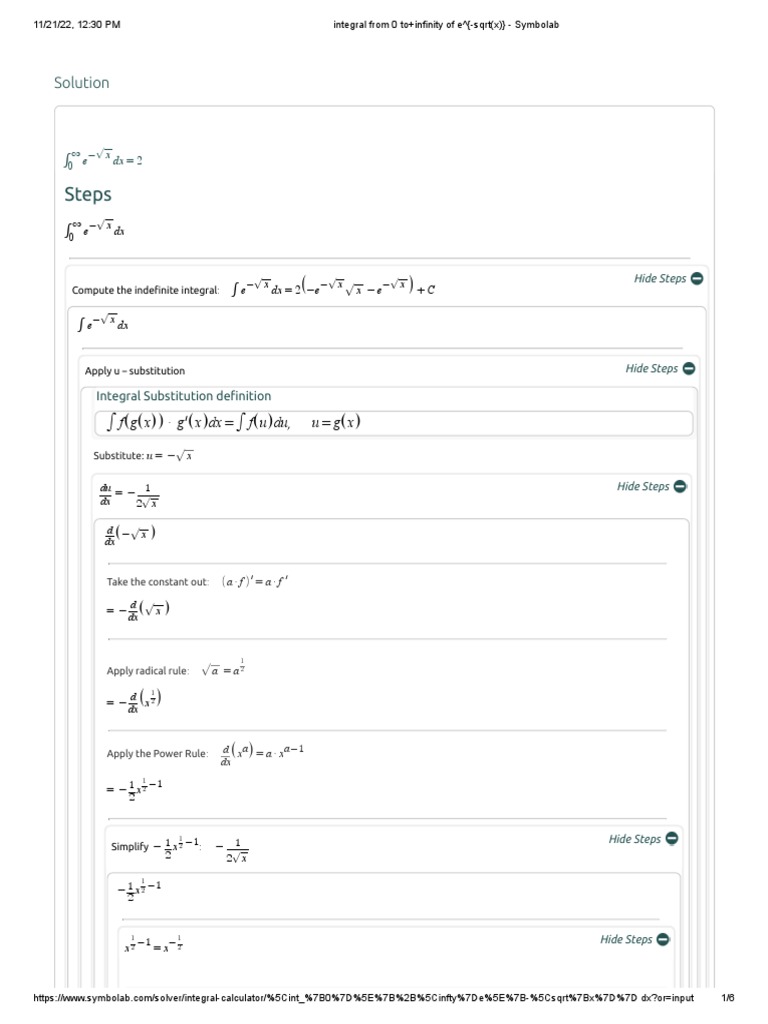The width and height of the screenshot is (768, 1024).
Task: Click the minus icon in the Simplify row
Action: pyautogui.click(x=672, y=839)
